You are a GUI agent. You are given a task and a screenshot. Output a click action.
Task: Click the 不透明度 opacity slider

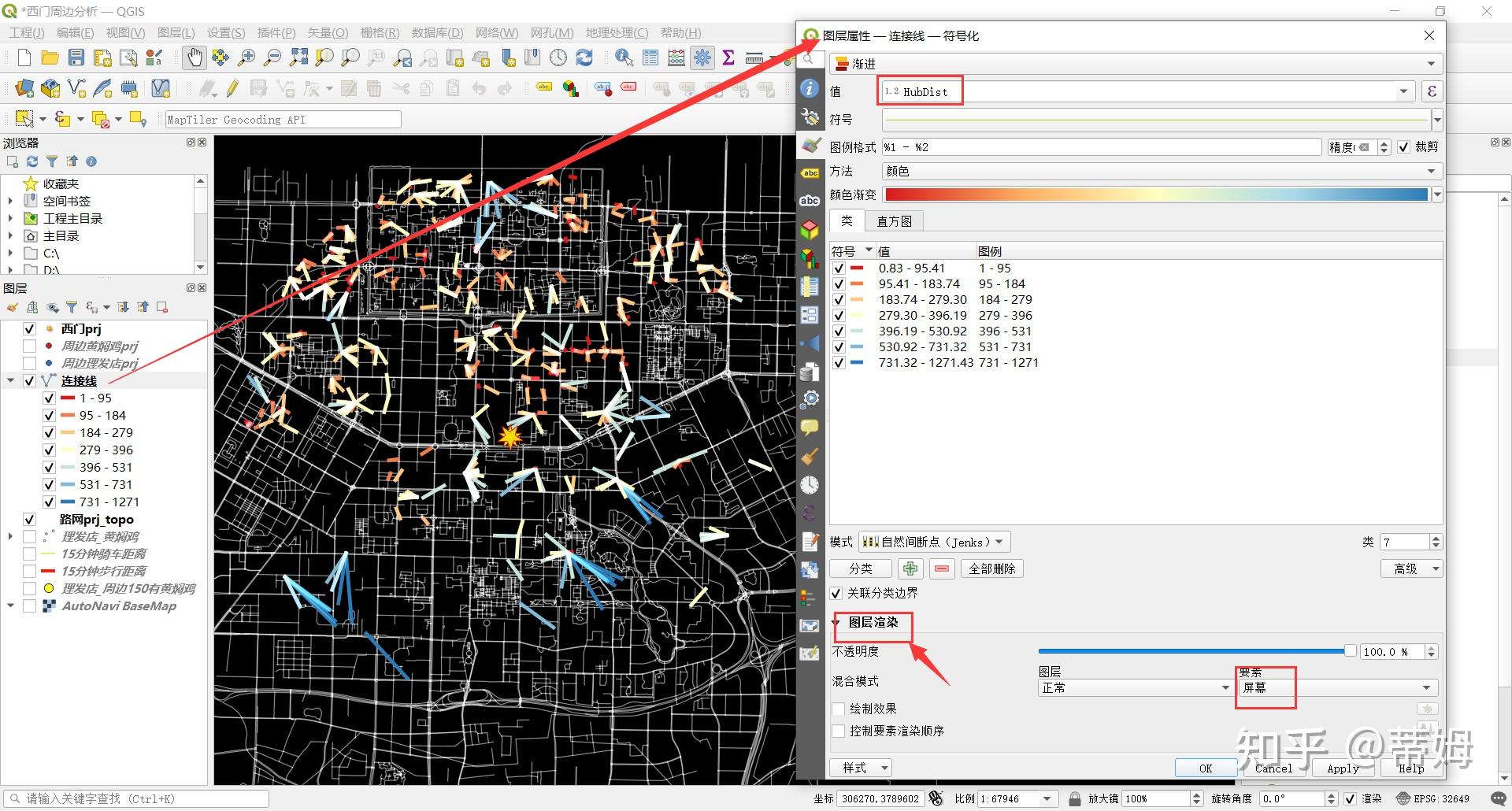(x=1197, y=651)
